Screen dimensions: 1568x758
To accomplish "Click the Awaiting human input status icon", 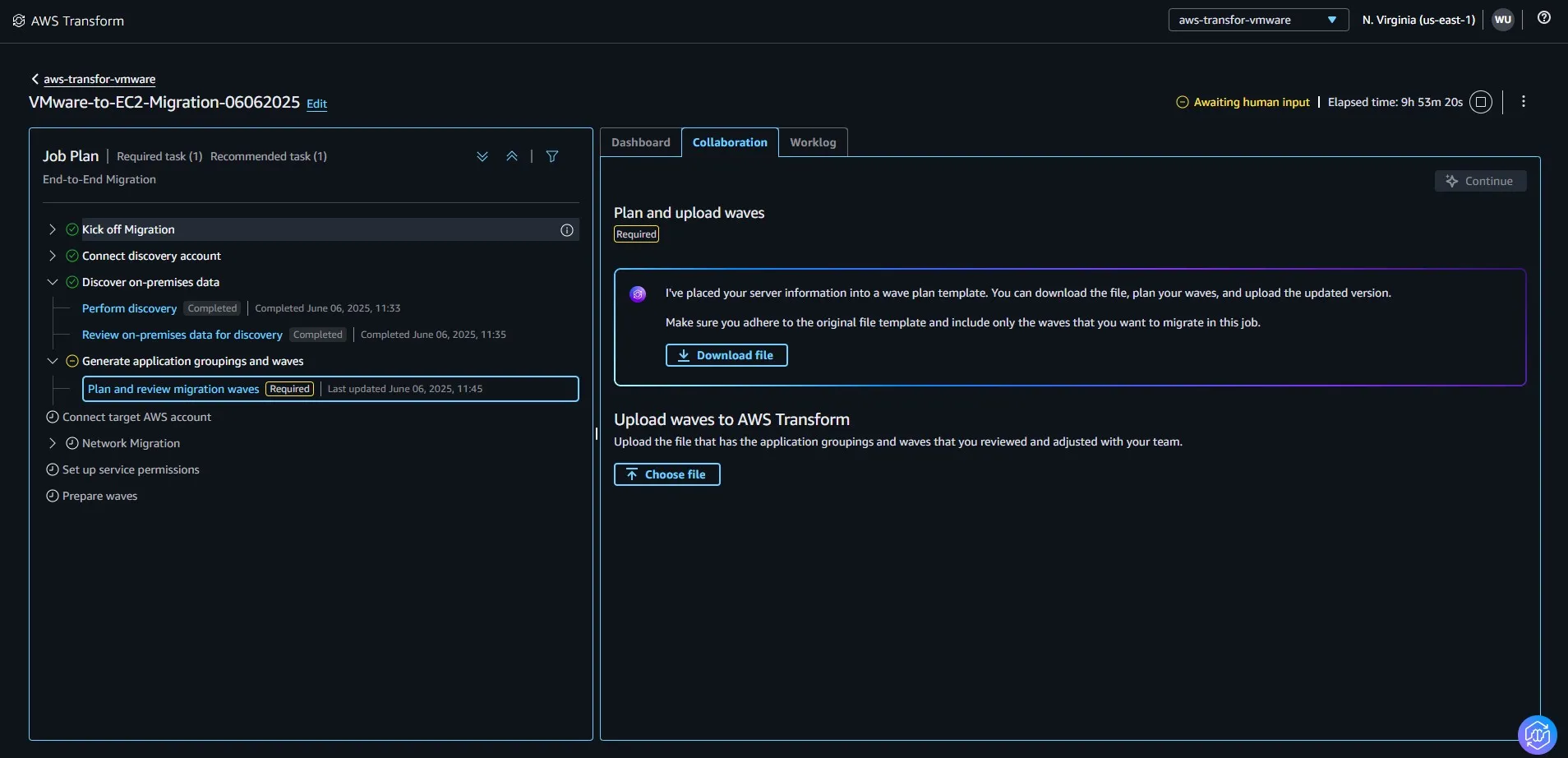I will [1183, 102].
